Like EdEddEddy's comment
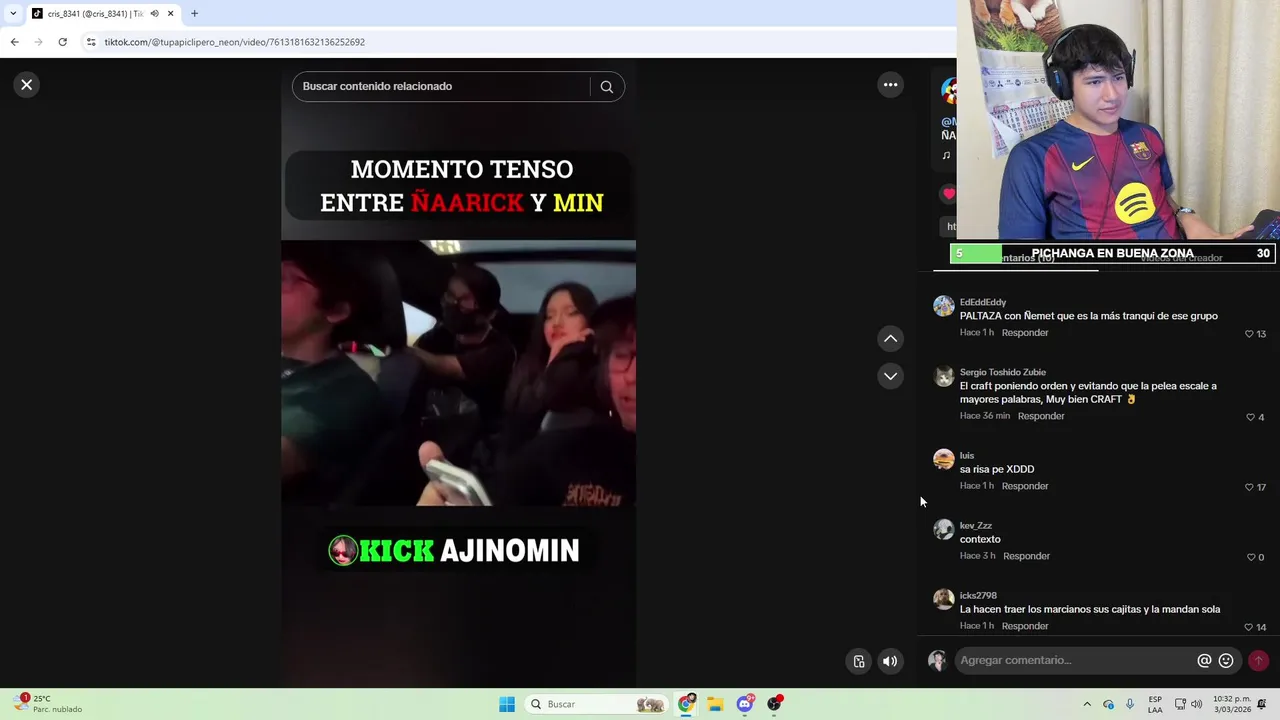The height and width of the screenshot is (720, 1280). pos(1249,334)
